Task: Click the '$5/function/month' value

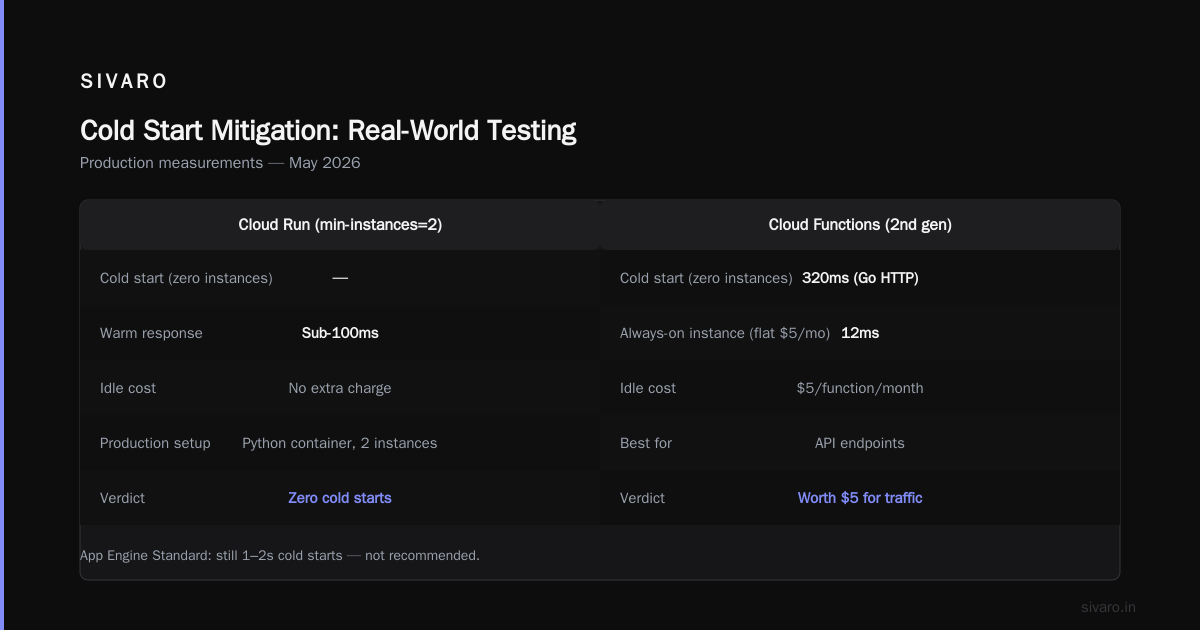Action: click(x=860, y=388)
